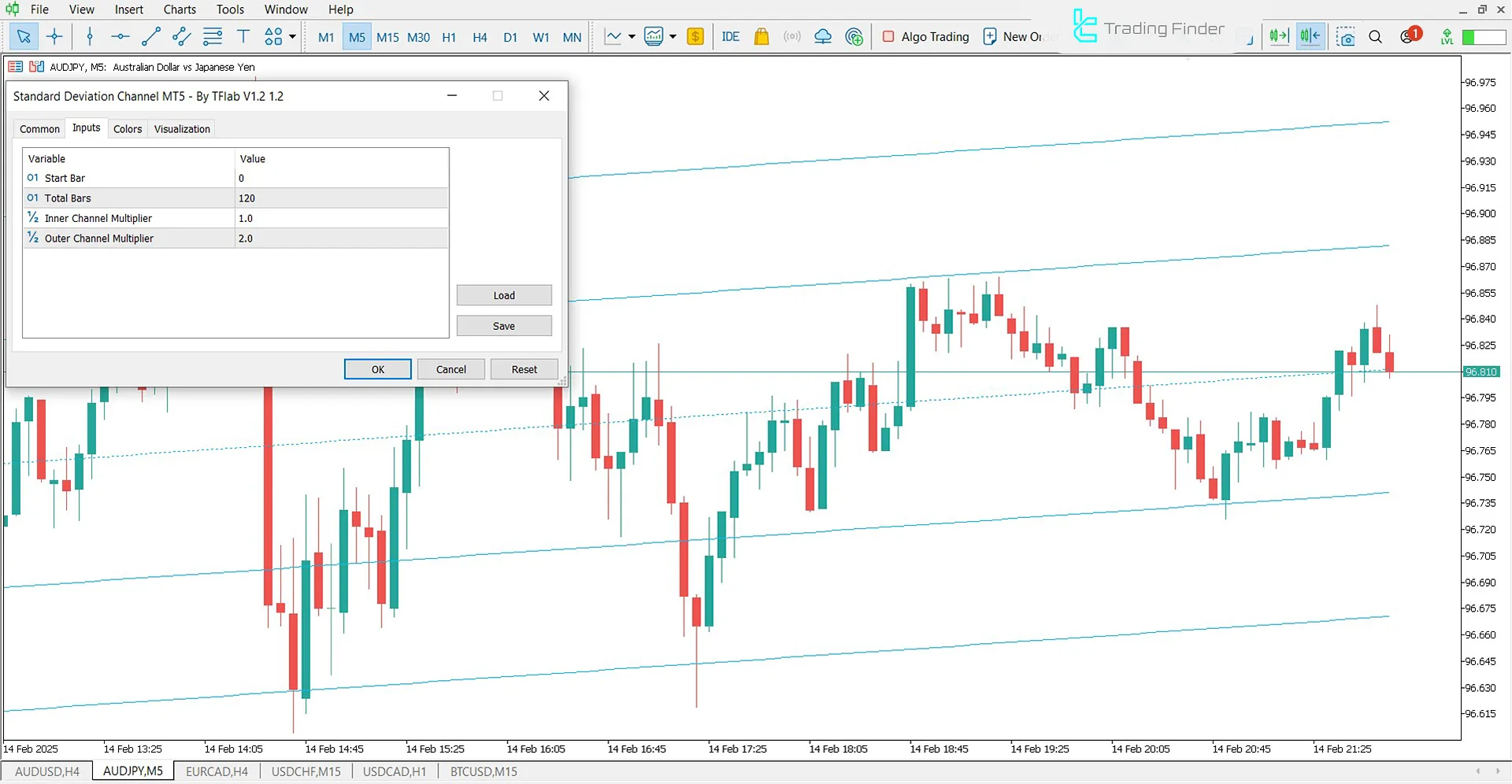Open the MetaEditor IDE

(730, 36)
